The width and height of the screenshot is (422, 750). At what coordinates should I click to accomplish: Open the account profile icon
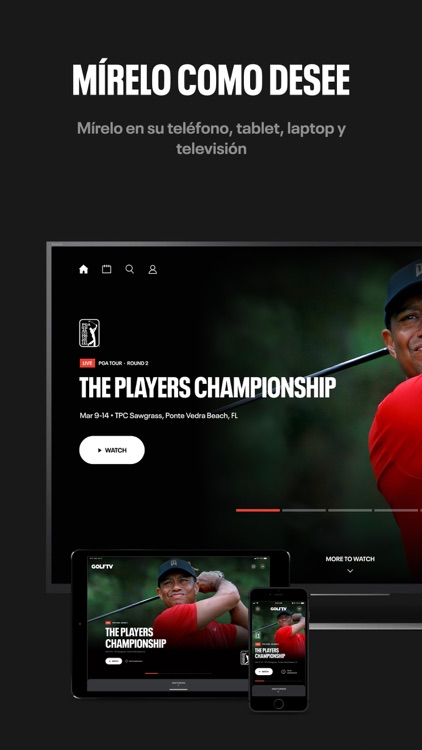[x=153, y=270]
